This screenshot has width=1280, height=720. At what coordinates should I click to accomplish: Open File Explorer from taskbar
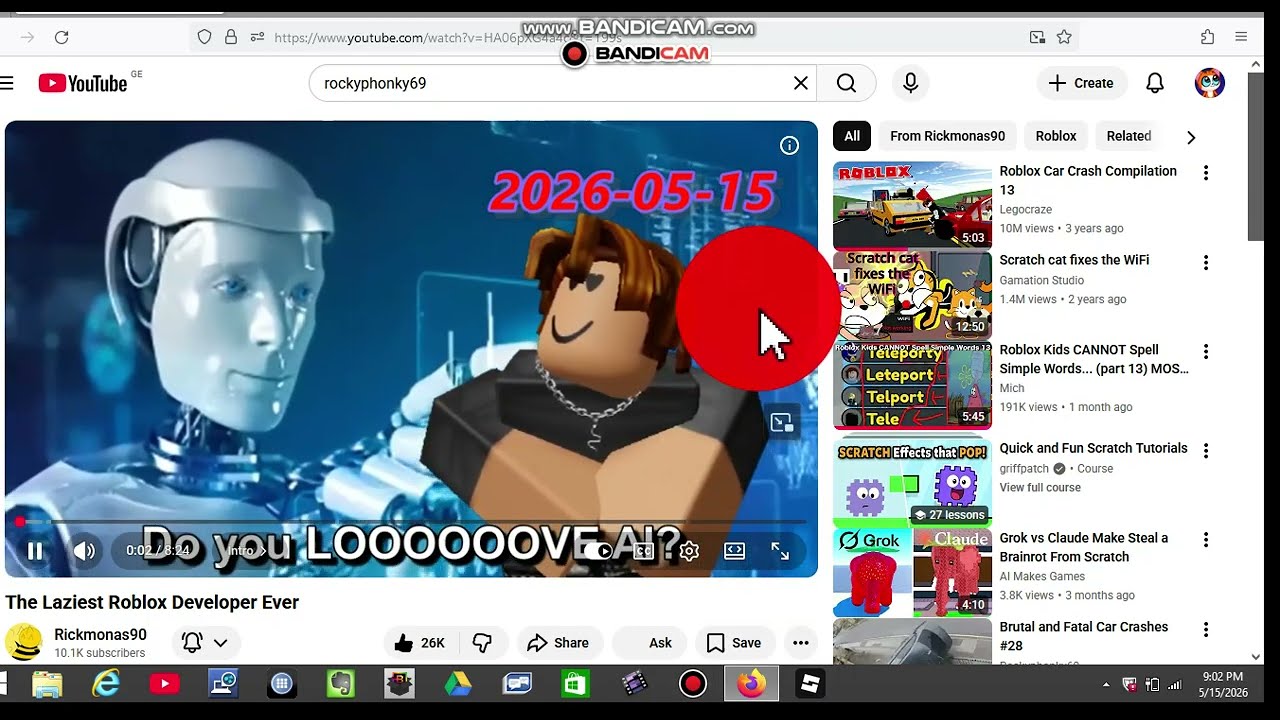[x=47, y=684]
